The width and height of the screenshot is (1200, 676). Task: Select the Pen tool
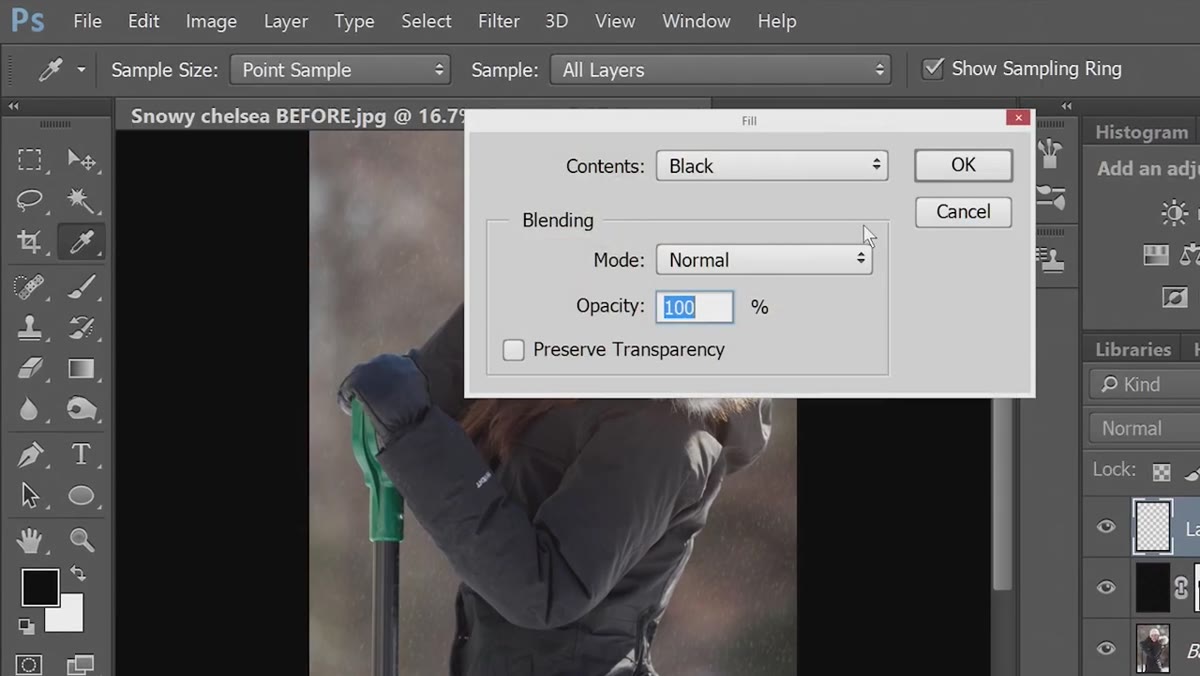[x=30, y=455]
